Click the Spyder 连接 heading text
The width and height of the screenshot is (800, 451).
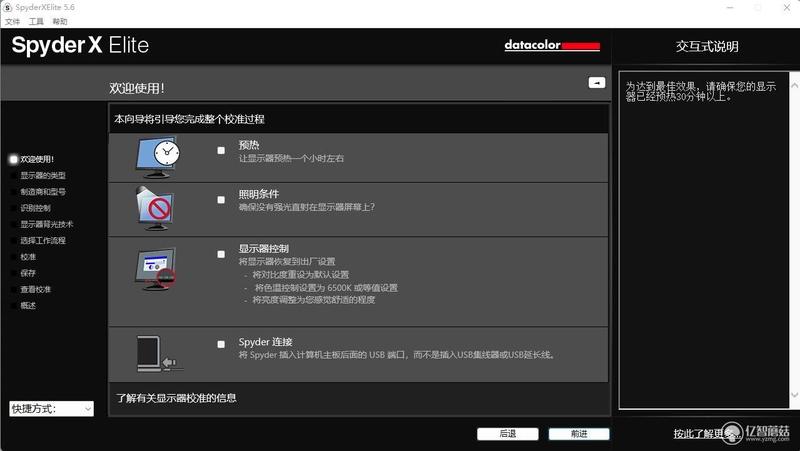[x=265, y=342]
